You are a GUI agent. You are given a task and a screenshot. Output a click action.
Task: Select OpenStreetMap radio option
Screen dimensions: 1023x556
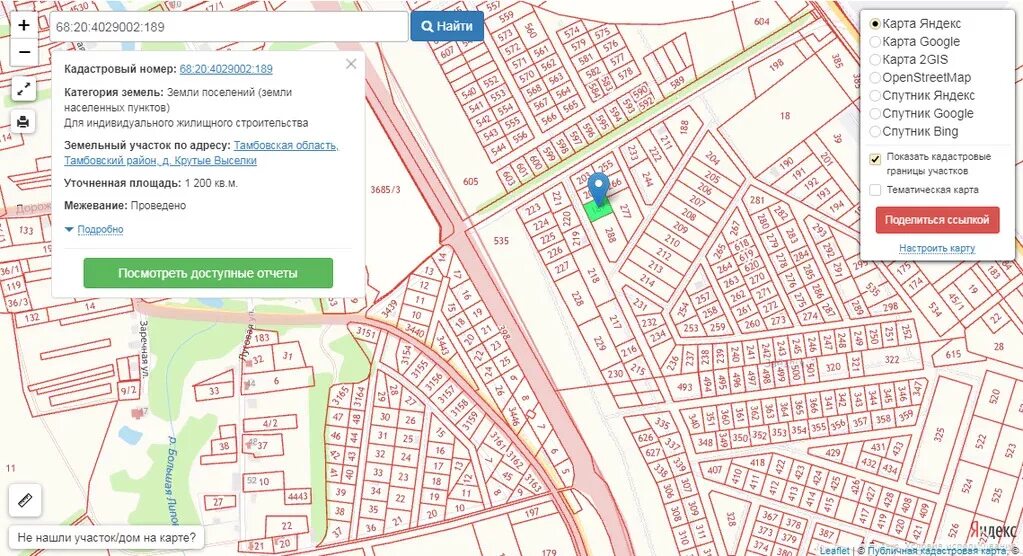tap(875, 78)
